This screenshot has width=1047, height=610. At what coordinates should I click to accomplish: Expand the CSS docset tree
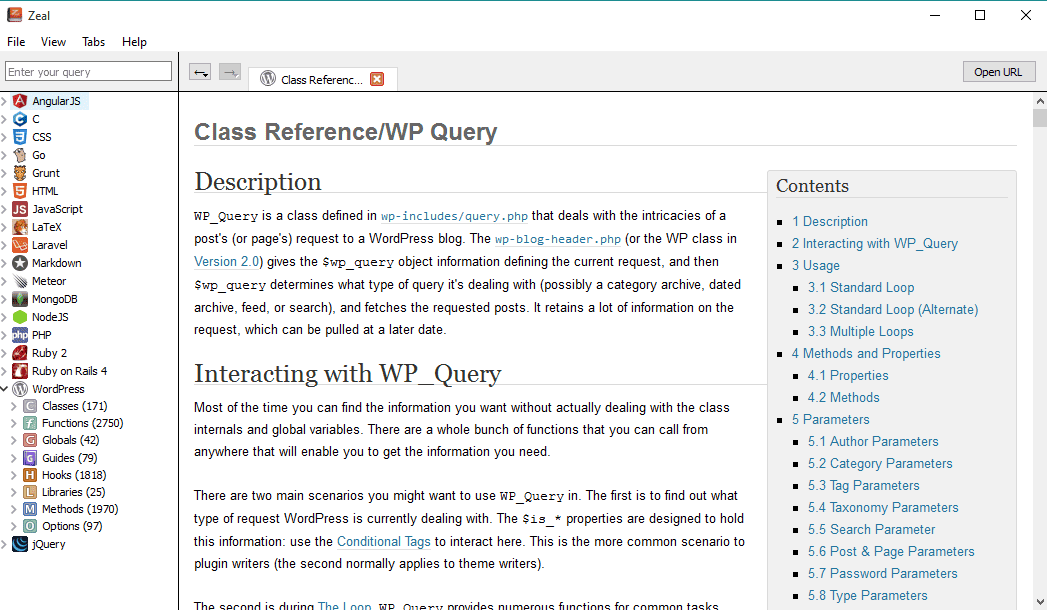(x=4, y=137)
